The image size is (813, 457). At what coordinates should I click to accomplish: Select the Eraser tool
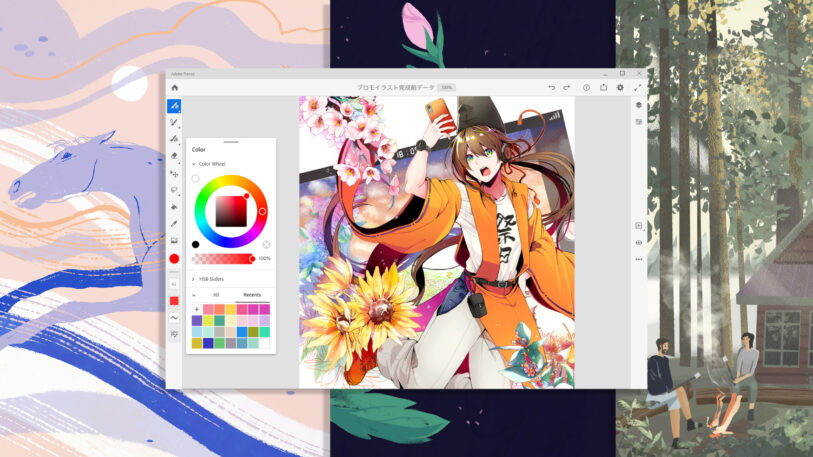tap(174, 156)
